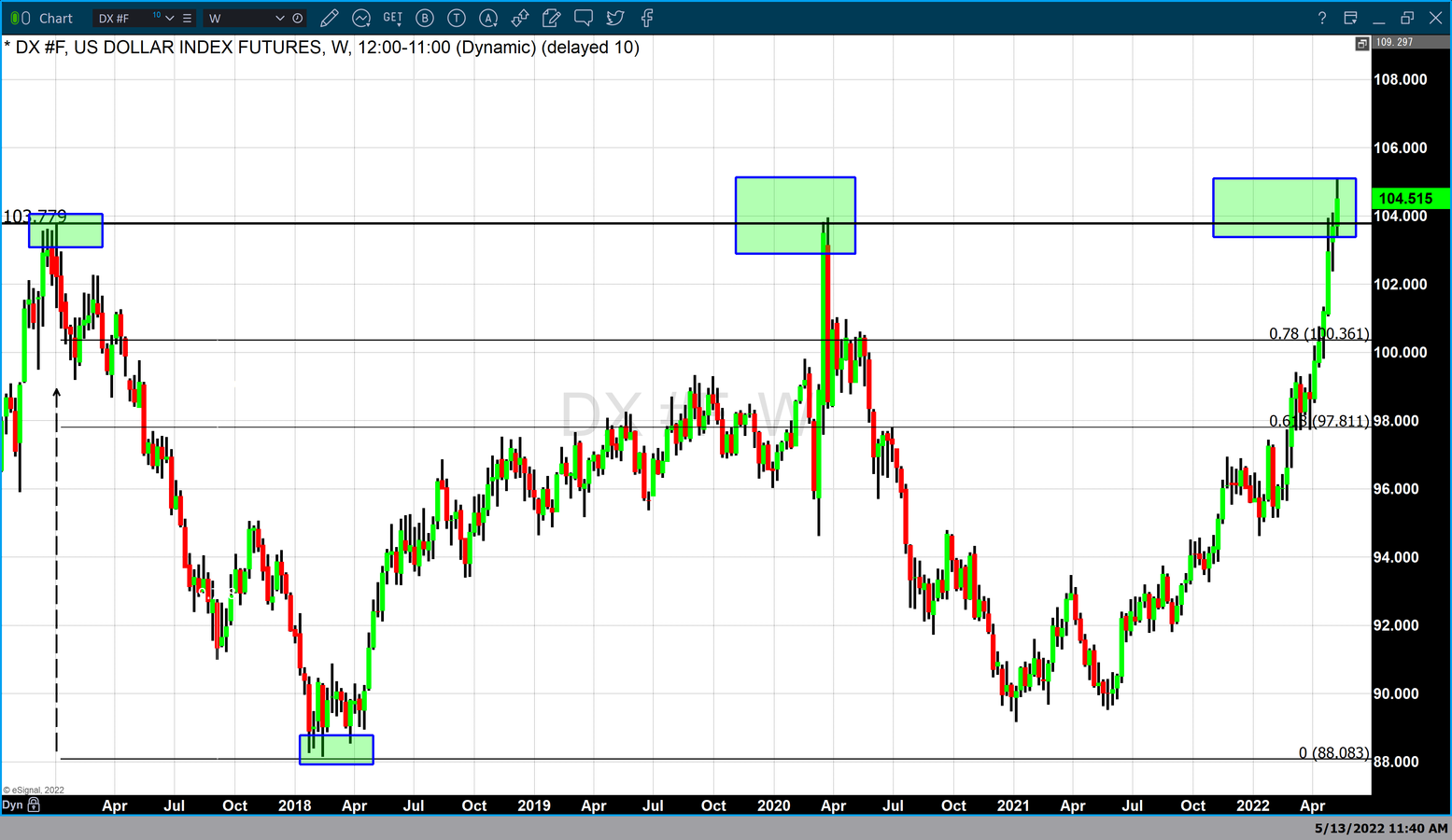Share chart via Twitter icon

(x=615, y=18)
